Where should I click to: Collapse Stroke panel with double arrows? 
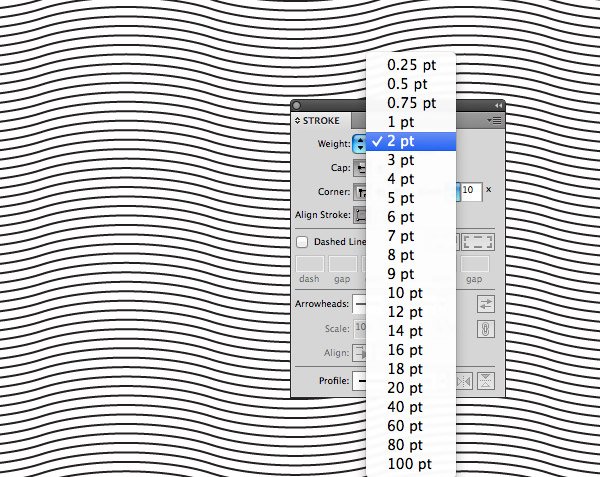click(x=498, y=106)
